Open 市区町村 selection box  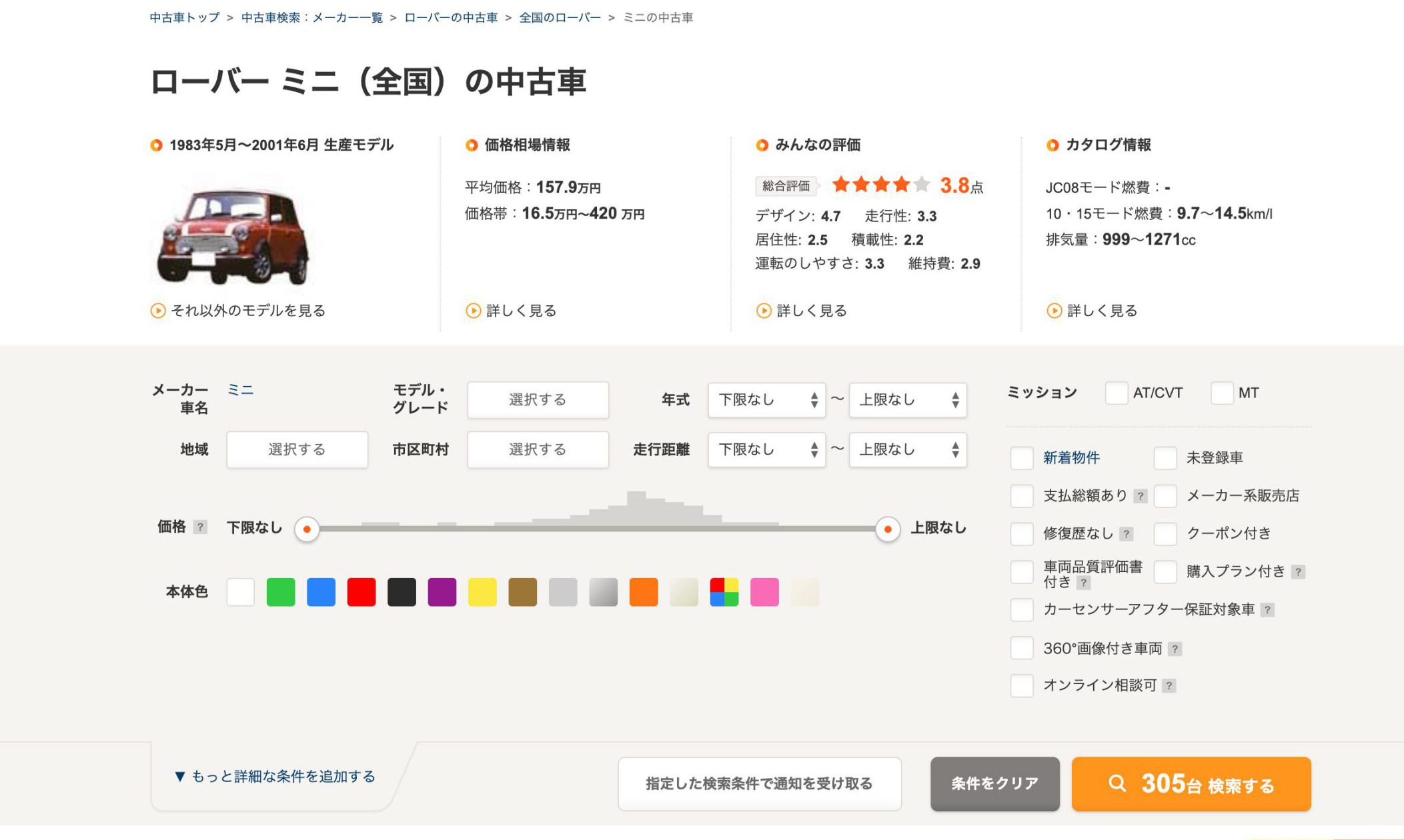538,450
